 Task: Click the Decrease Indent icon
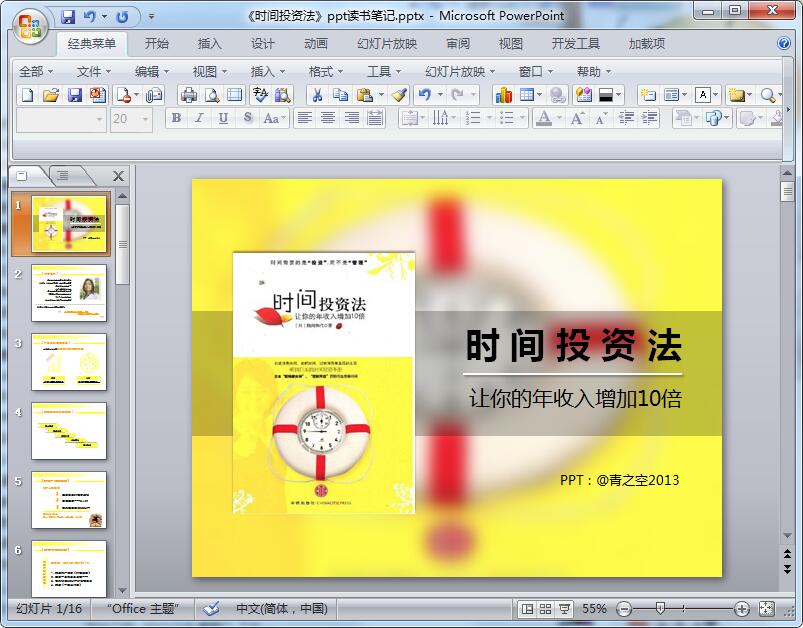[626, 119]
